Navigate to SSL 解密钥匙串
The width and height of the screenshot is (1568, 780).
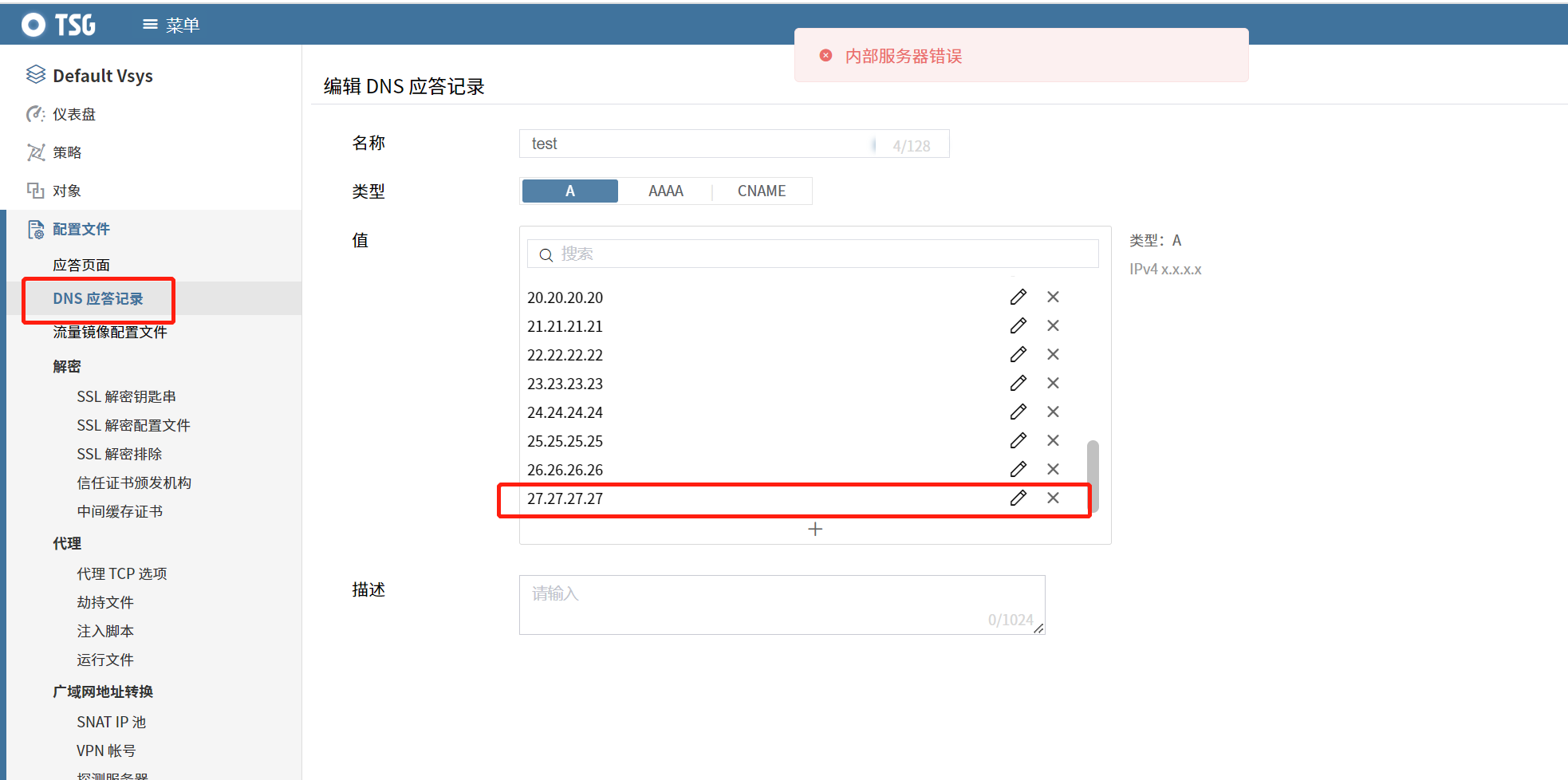pos(126,396)
